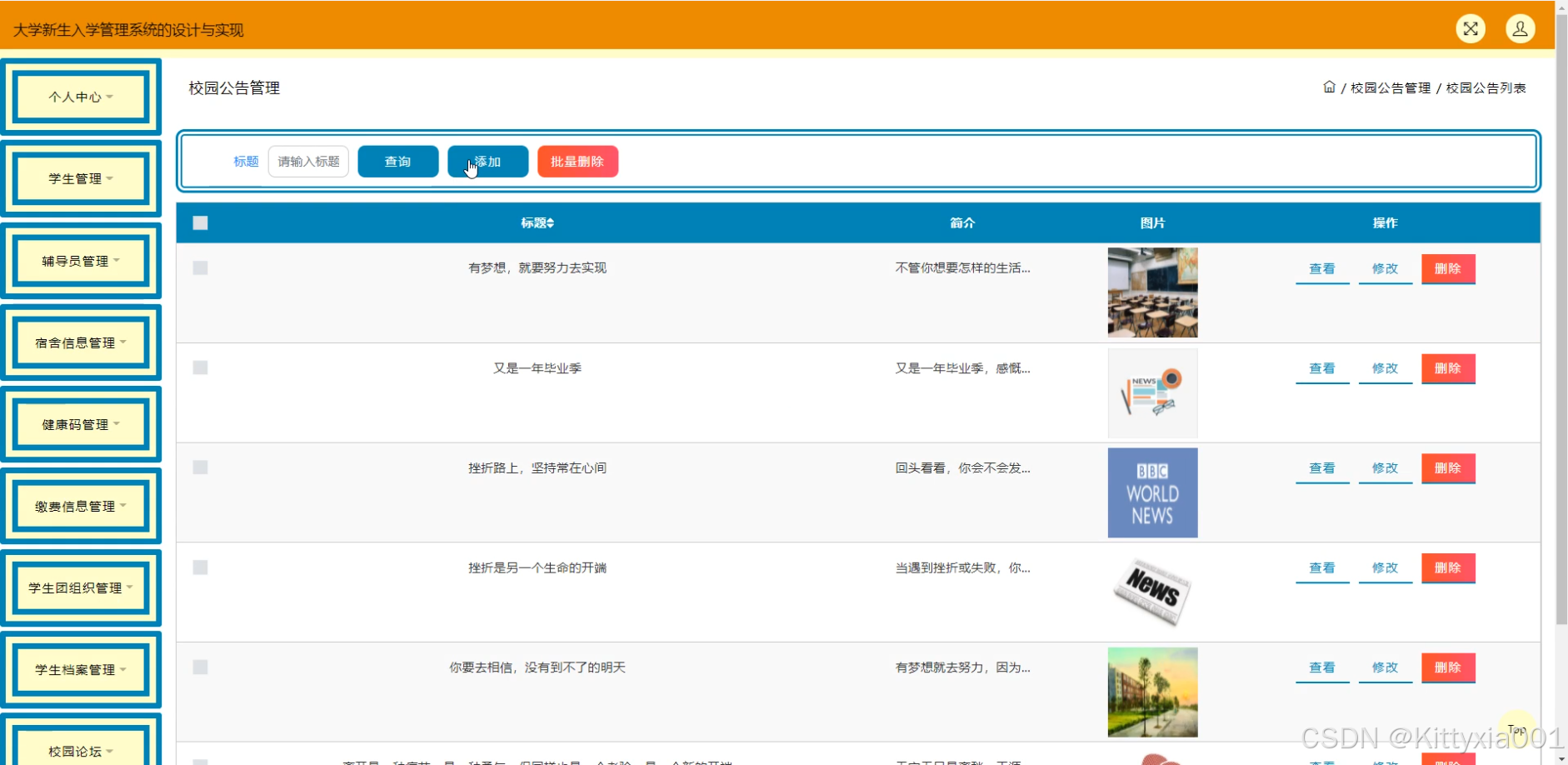Click the home icon in breadcrumb

click(1329, 87)
